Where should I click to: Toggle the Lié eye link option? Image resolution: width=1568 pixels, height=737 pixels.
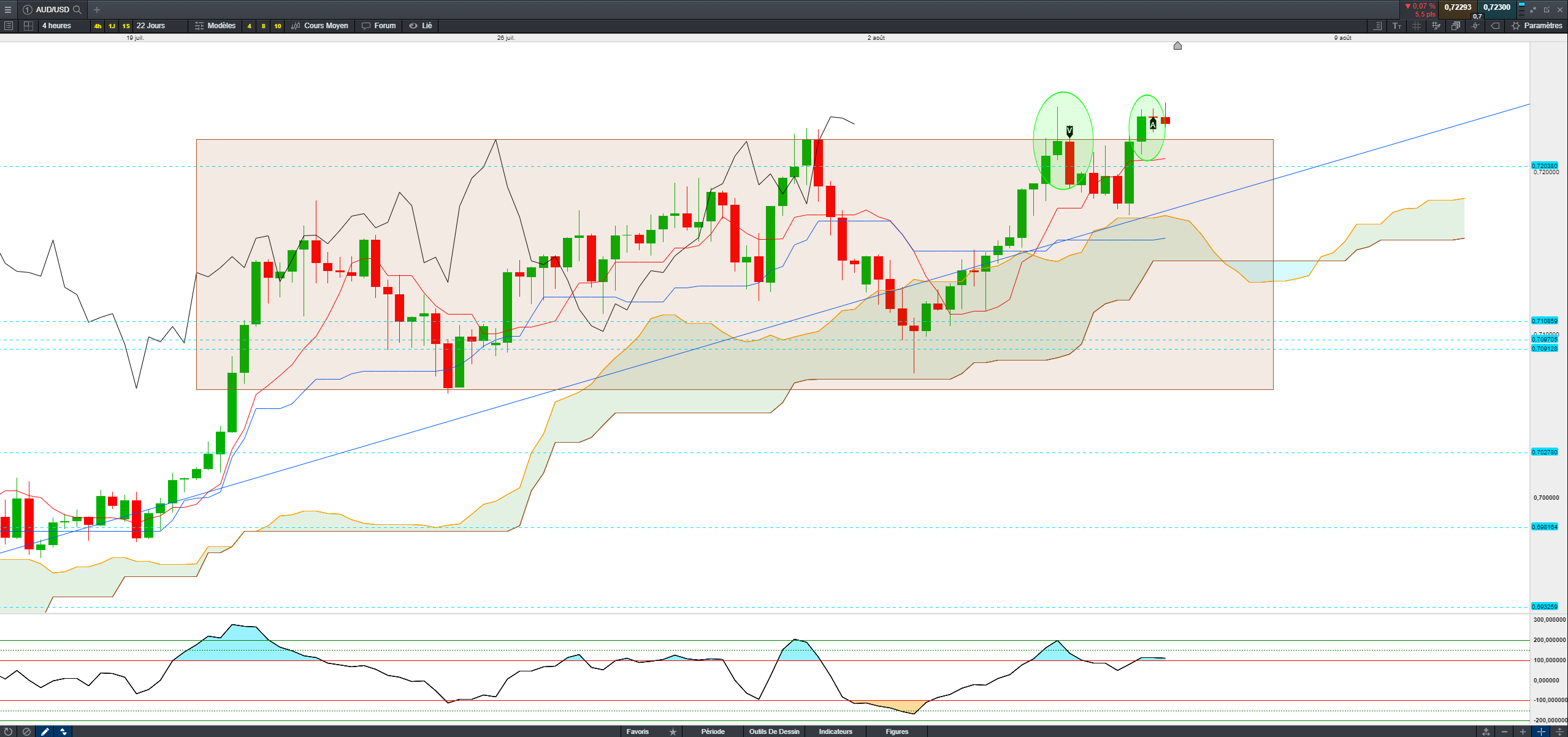[421, 26]
